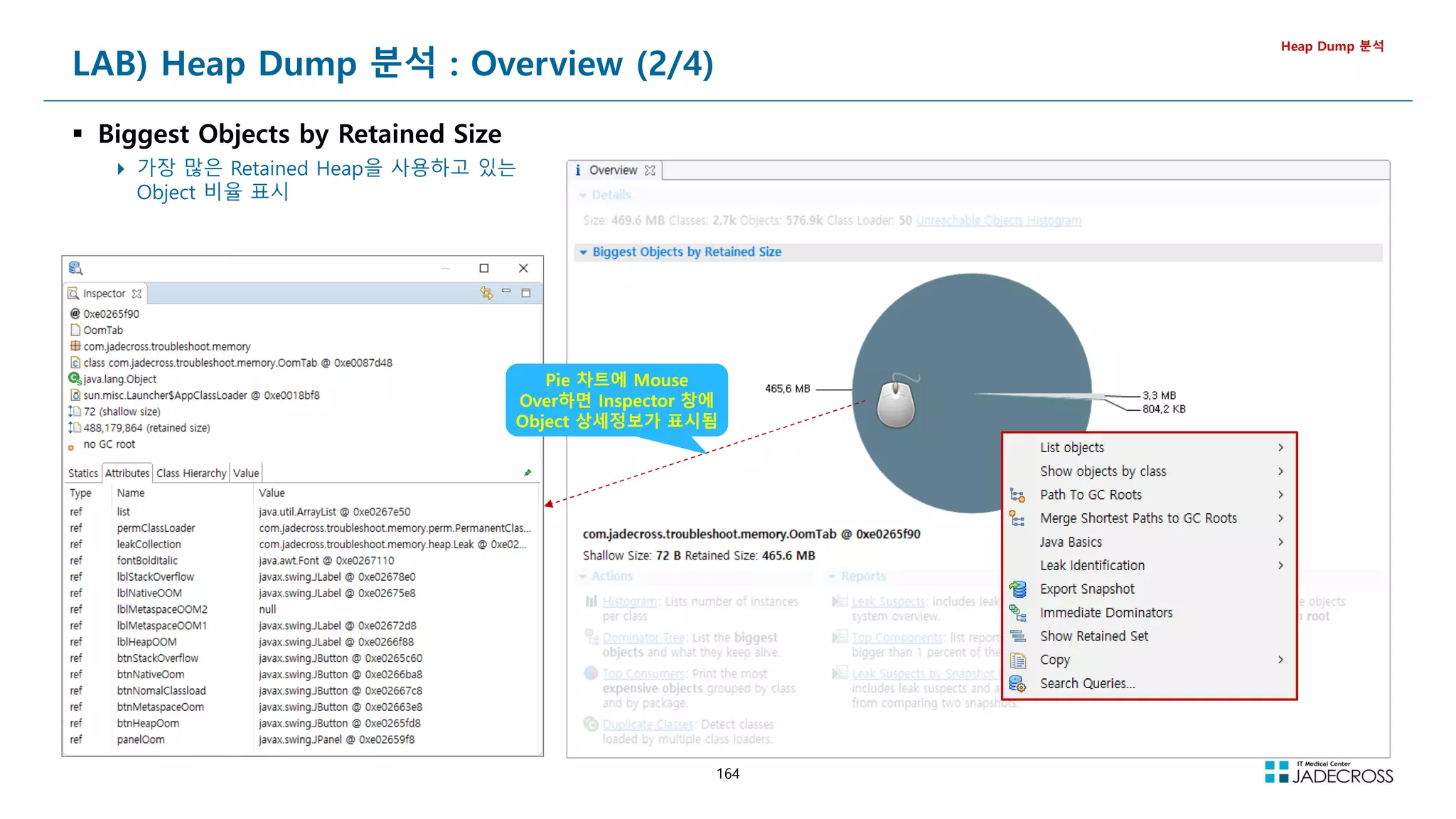Switch to the Class Hierarchy tab

tap(191, 473)
